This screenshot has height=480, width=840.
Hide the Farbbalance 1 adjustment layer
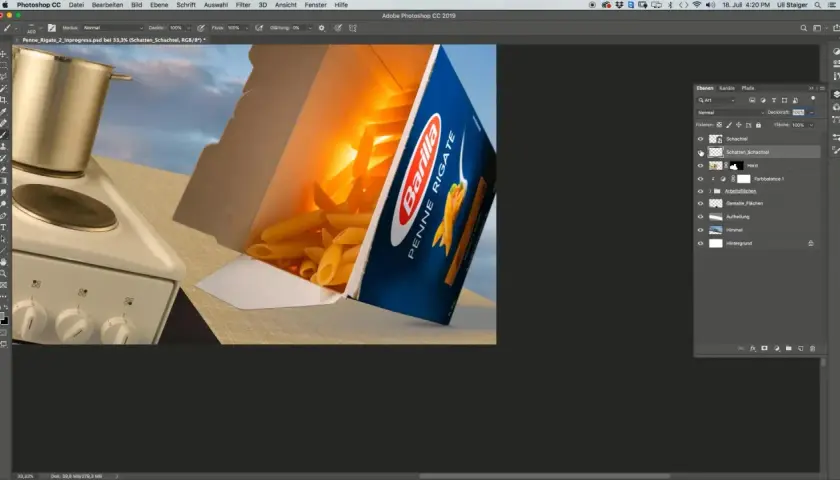click(700, 179)
